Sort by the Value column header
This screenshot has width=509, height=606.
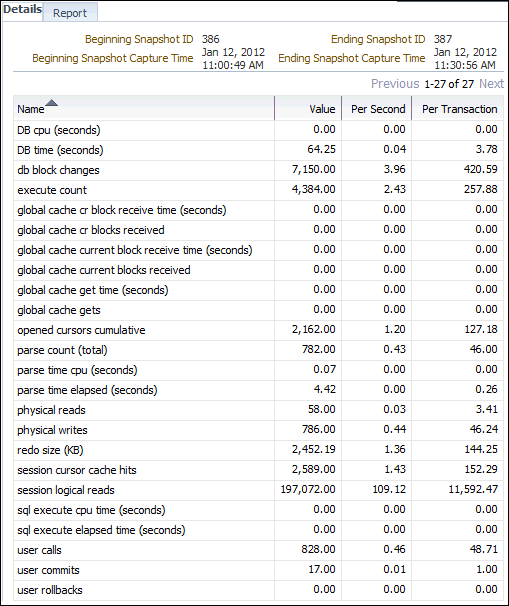(322, 109)
